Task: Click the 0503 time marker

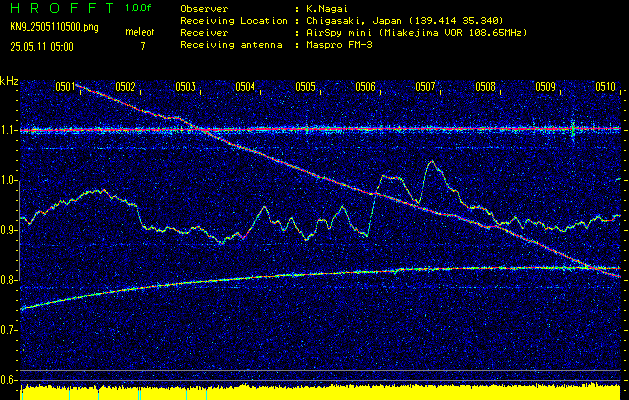Action: [x=185, y=86]
